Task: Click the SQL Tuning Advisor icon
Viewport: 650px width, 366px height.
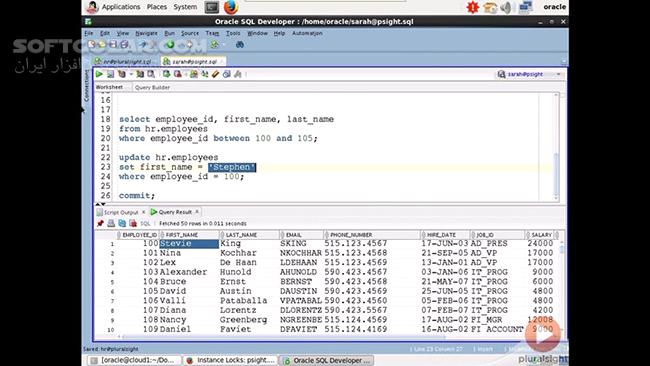Action: pos(151,74)
